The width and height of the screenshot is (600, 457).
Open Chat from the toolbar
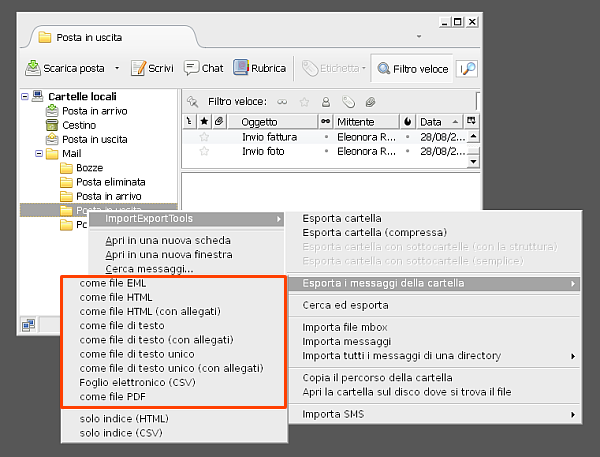pyautogui.click(x=204, y=68)
